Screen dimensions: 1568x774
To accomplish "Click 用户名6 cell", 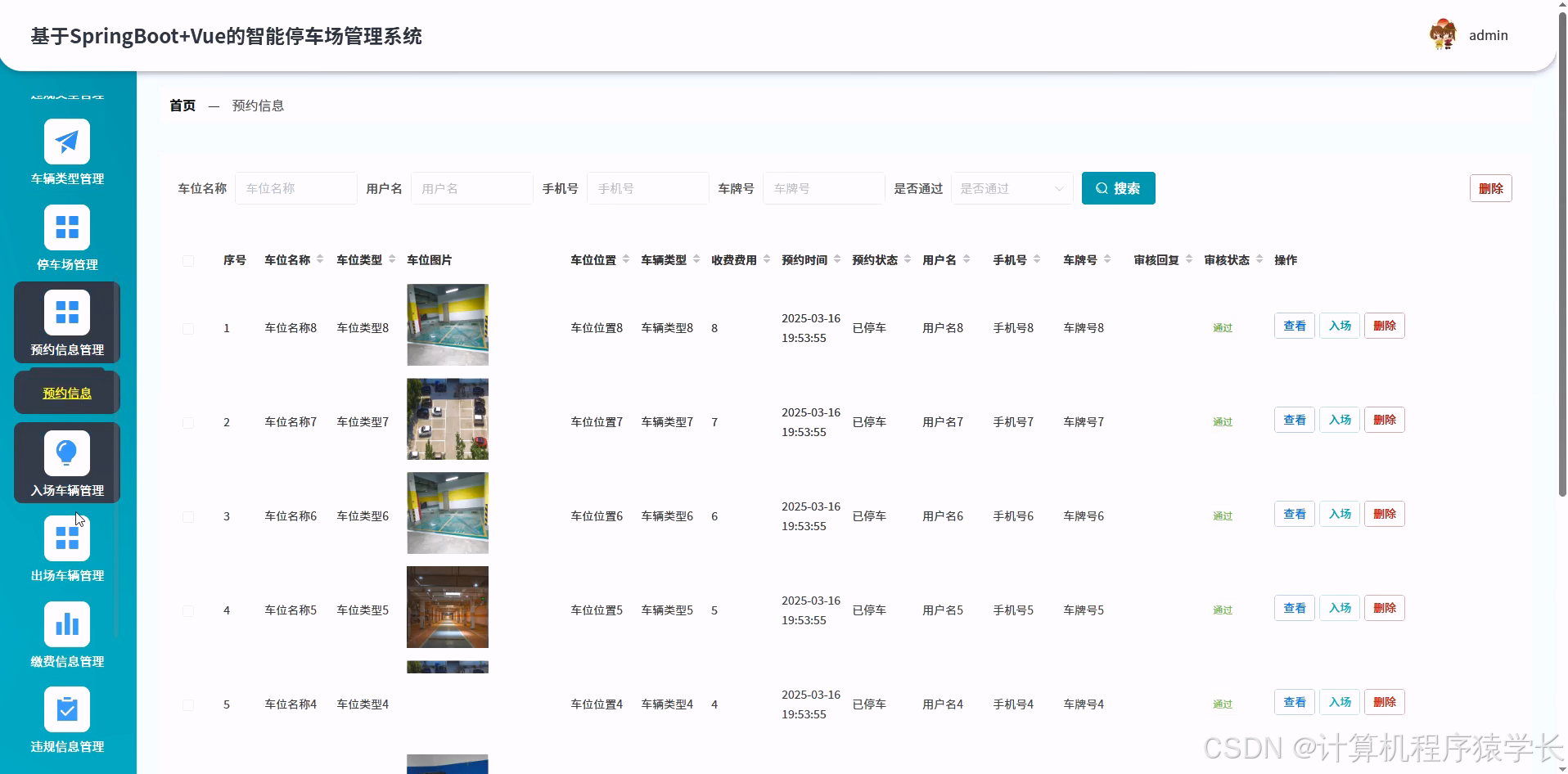I will click(x=943, y=516).
